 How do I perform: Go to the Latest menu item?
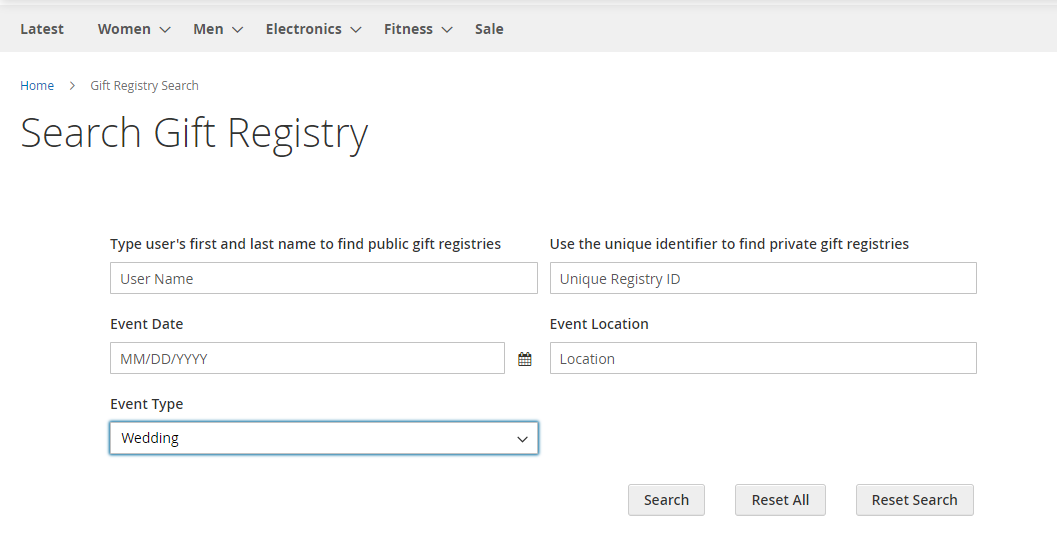pyautogui.click(x=42, y=29)
